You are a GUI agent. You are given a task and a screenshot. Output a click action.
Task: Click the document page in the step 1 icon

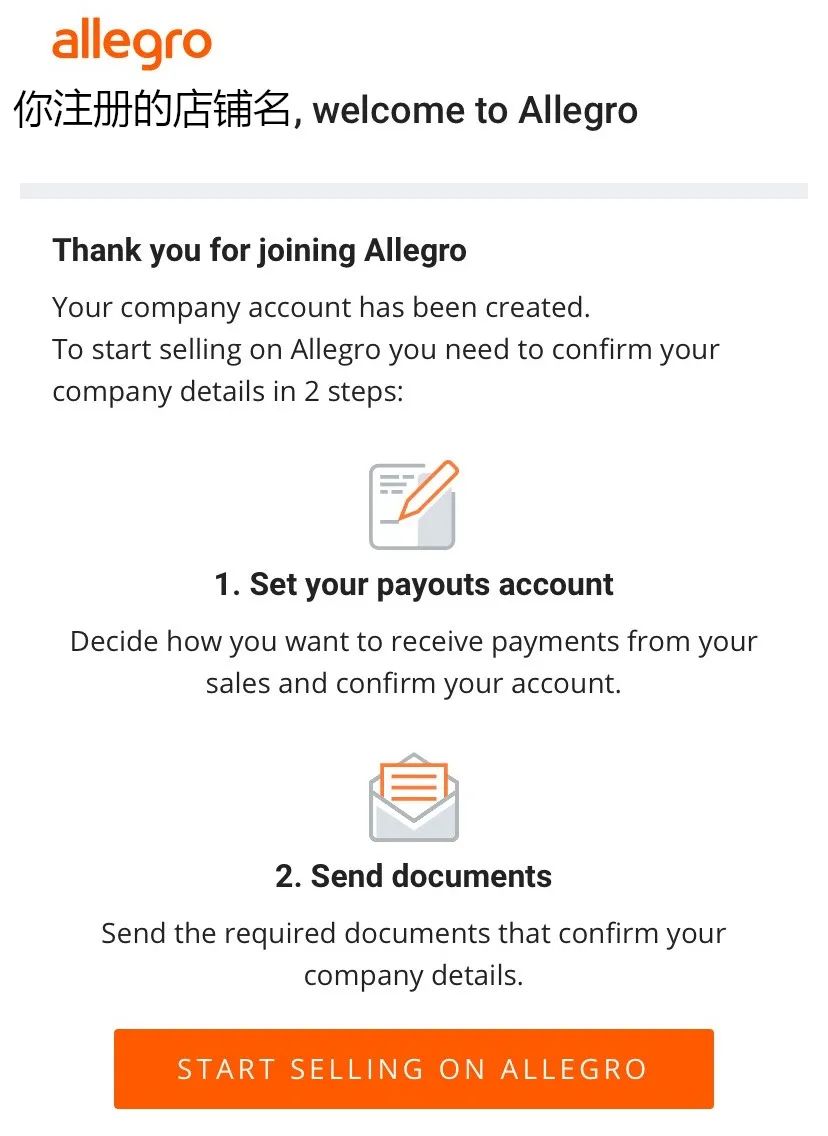tap(393, 512)
